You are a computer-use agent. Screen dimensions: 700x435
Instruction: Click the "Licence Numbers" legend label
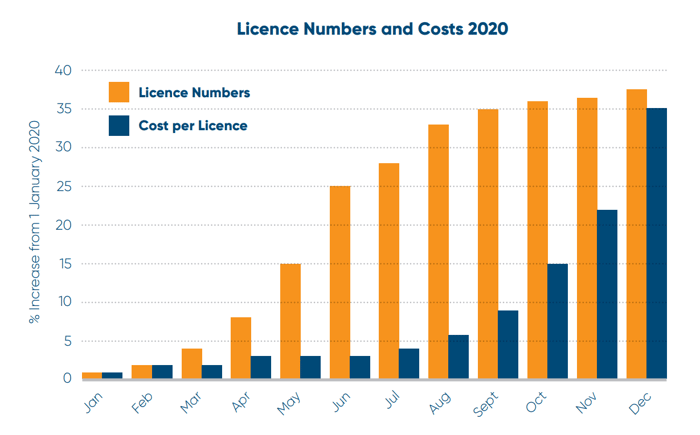click(194, 92)
